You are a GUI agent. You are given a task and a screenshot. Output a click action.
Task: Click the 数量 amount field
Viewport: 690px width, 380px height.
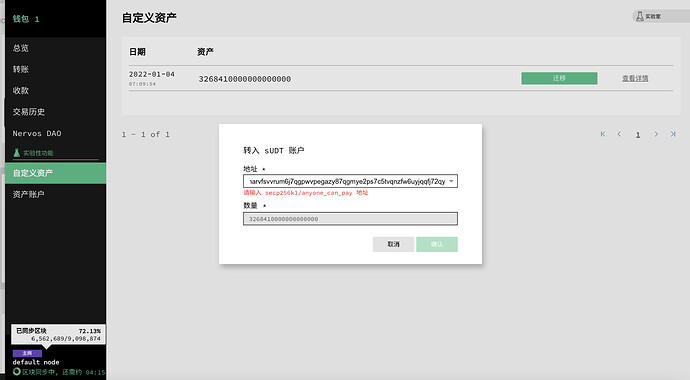click(350, 219)
